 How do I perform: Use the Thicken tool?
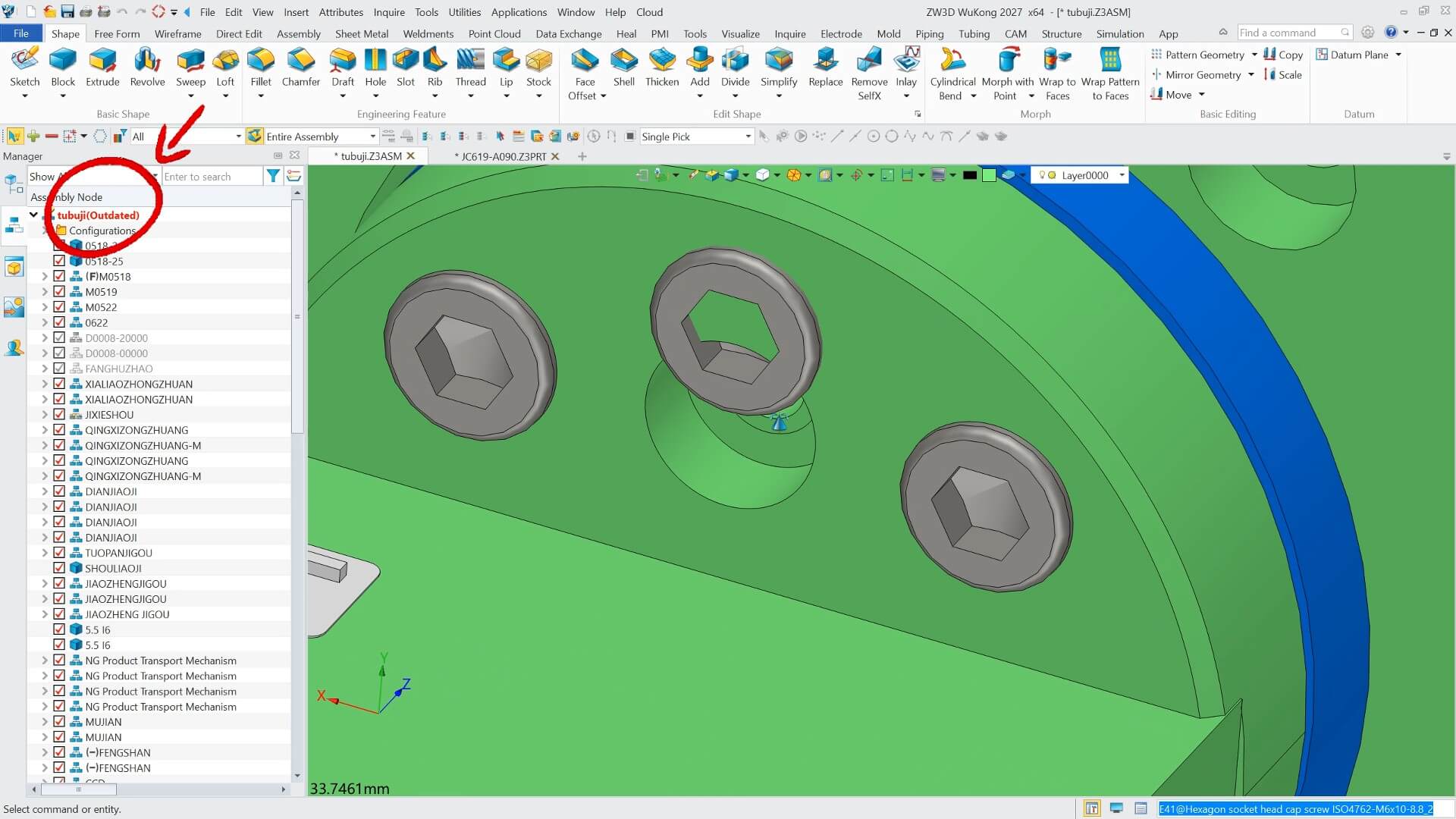click(x=662, y=67)
